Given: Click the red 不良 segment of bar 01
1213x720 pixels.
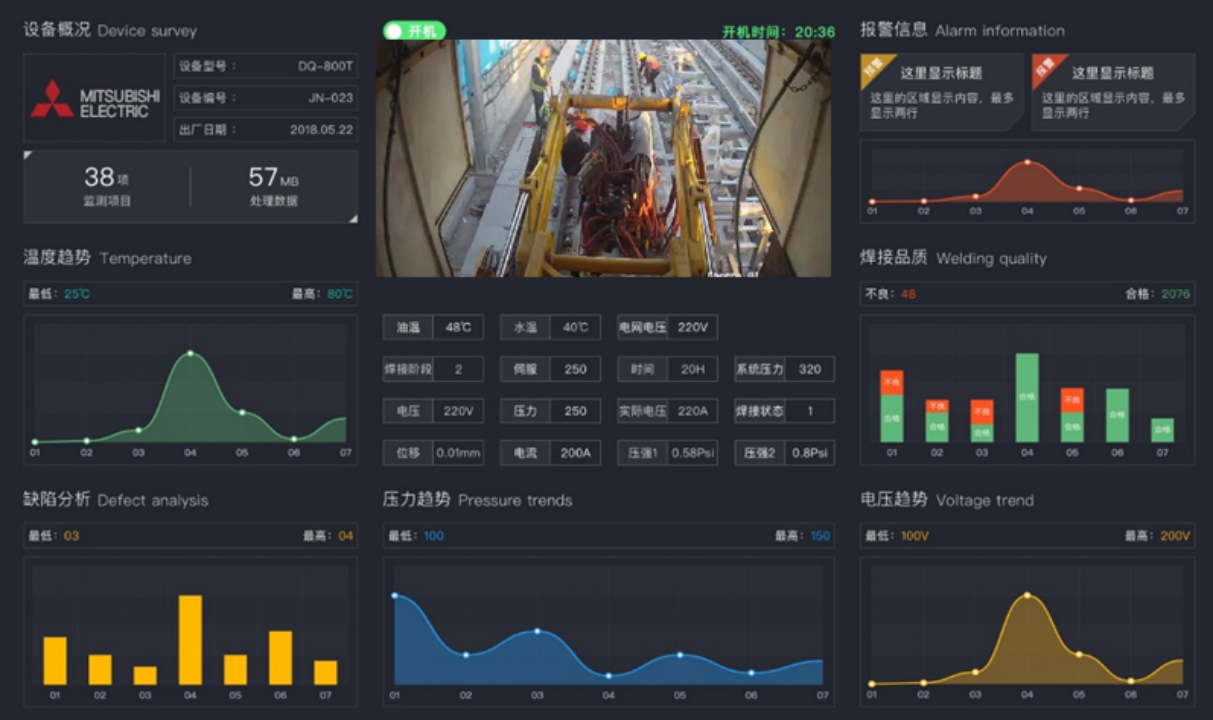Looking at the screenshot, I should [x=892, y=381].
